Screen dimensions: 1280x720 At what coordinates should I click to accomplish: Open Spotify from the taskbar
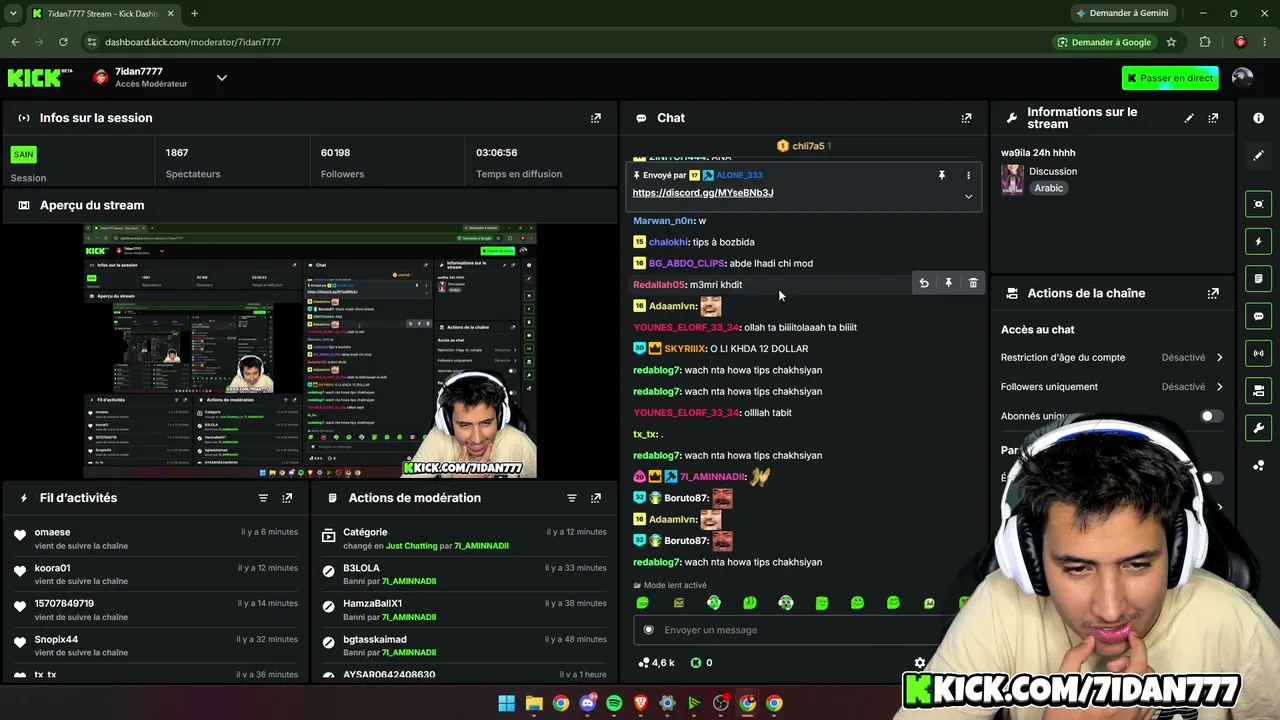click(614, 703)
